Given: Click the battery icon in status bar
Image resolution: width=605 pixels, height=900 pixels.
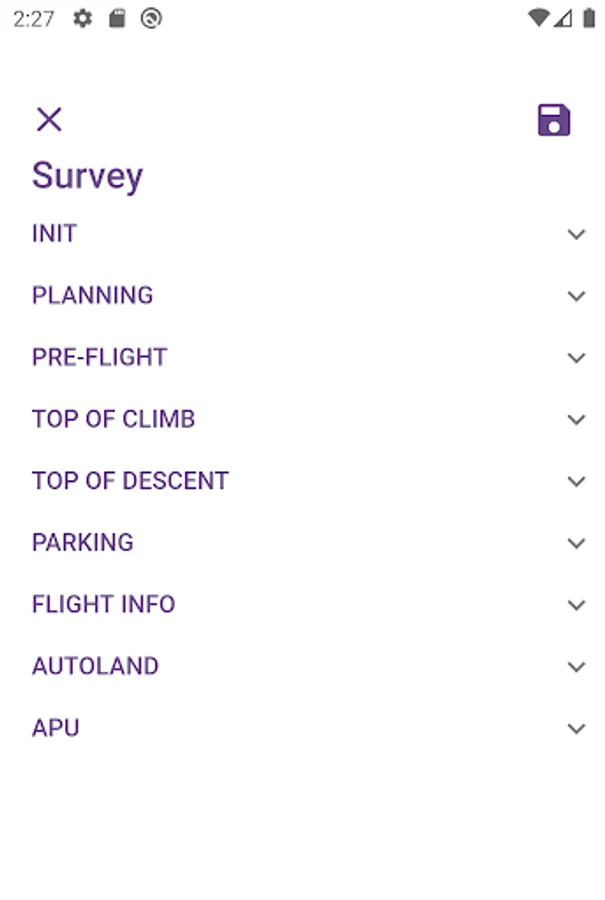Looking at the screenshot, I should coord(589,18).
